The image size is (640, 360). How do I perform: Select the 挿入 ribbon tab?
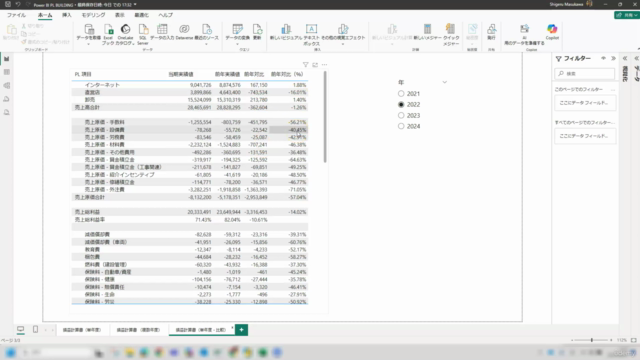click(x=67, y=15)
